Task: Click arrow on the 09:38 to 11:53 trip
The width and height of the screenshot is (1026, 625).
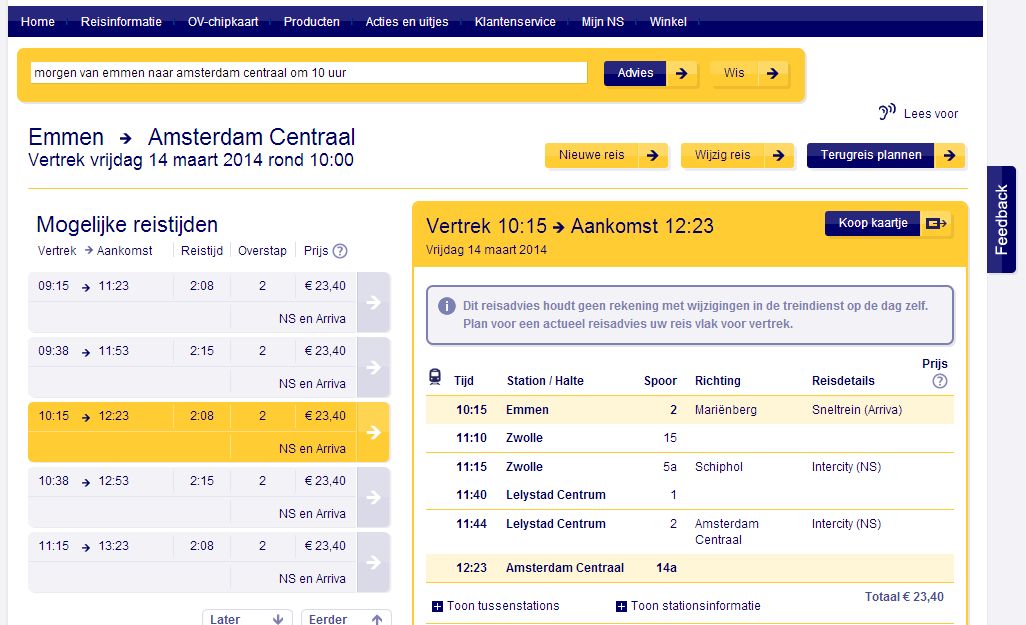Action: coord(373,367)
